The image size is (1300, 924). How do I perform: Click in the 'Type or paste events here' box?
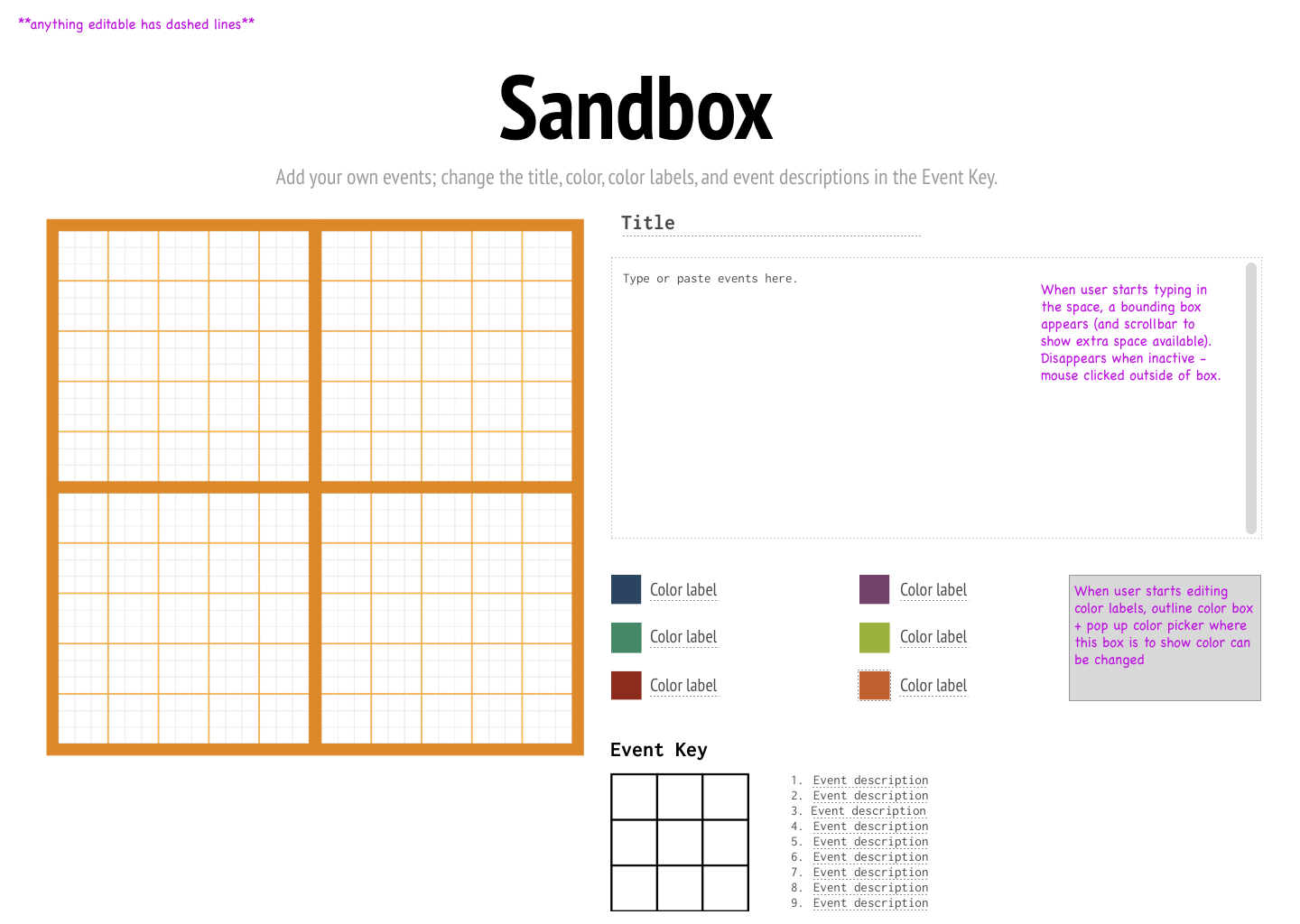coord(936,398)
